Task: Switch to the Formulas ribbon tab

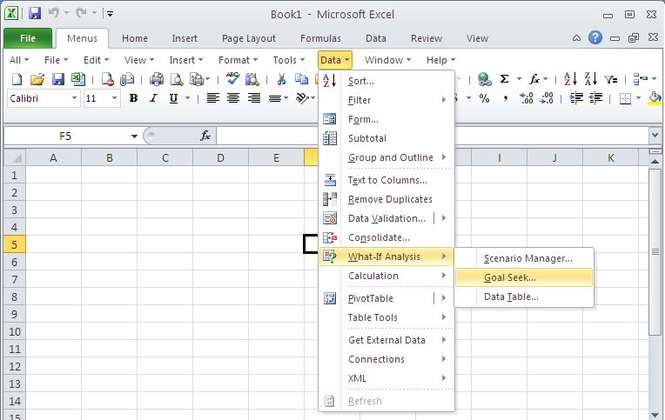Action: [x=320, y=39]
